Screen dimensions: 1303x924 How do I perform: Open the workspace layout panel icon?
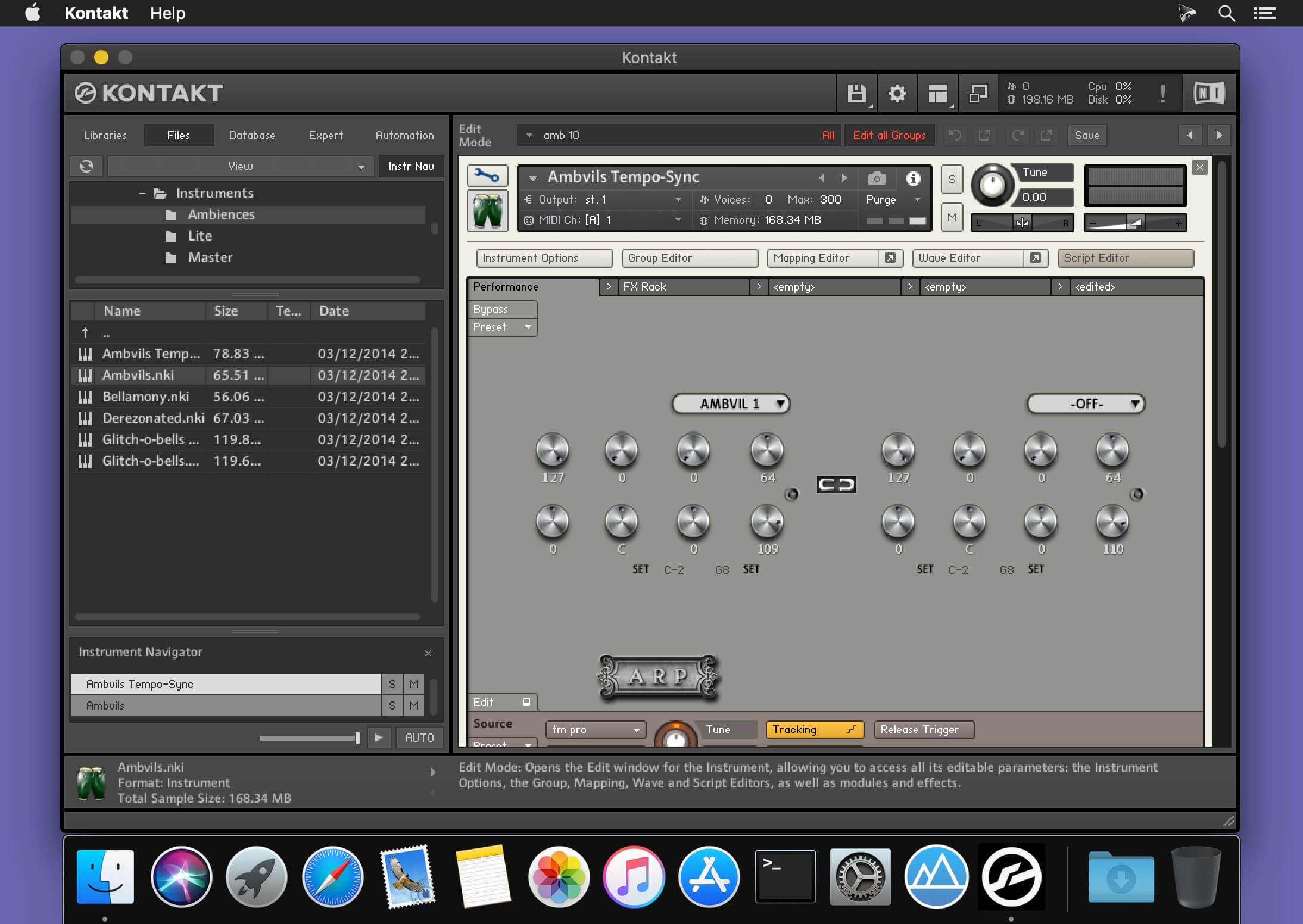pos(937,93)
